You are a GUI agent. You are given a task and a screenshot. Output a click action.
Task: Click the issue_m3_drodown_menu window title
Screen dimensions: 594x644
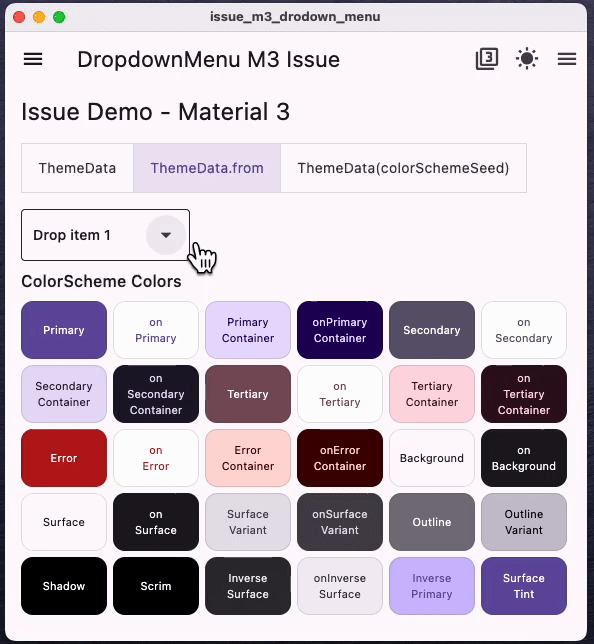pyautogui.click(x=295, y=17)
